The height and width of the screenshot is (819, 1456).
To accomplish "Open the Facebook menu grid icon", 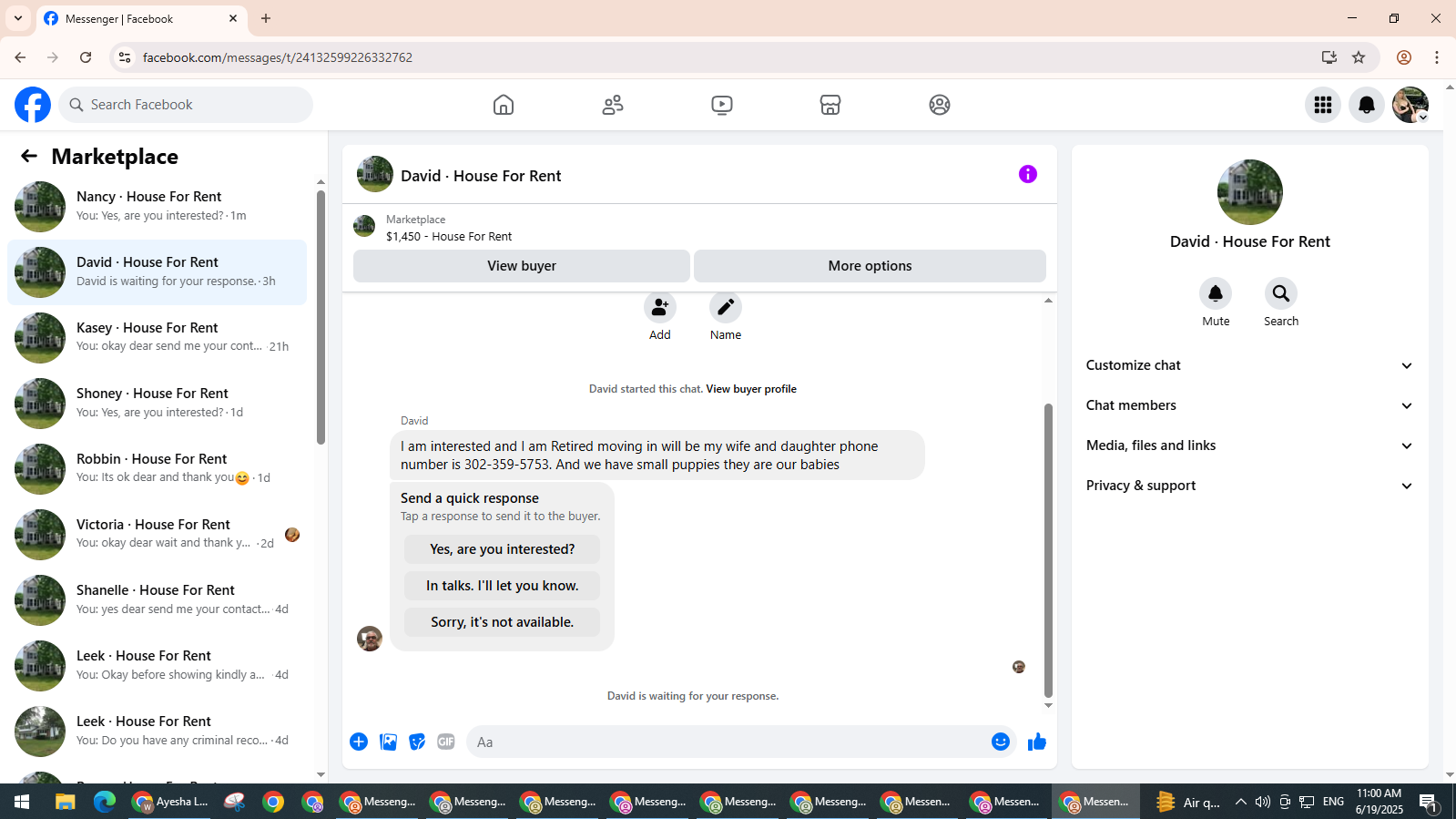I will click(1323, 105).
